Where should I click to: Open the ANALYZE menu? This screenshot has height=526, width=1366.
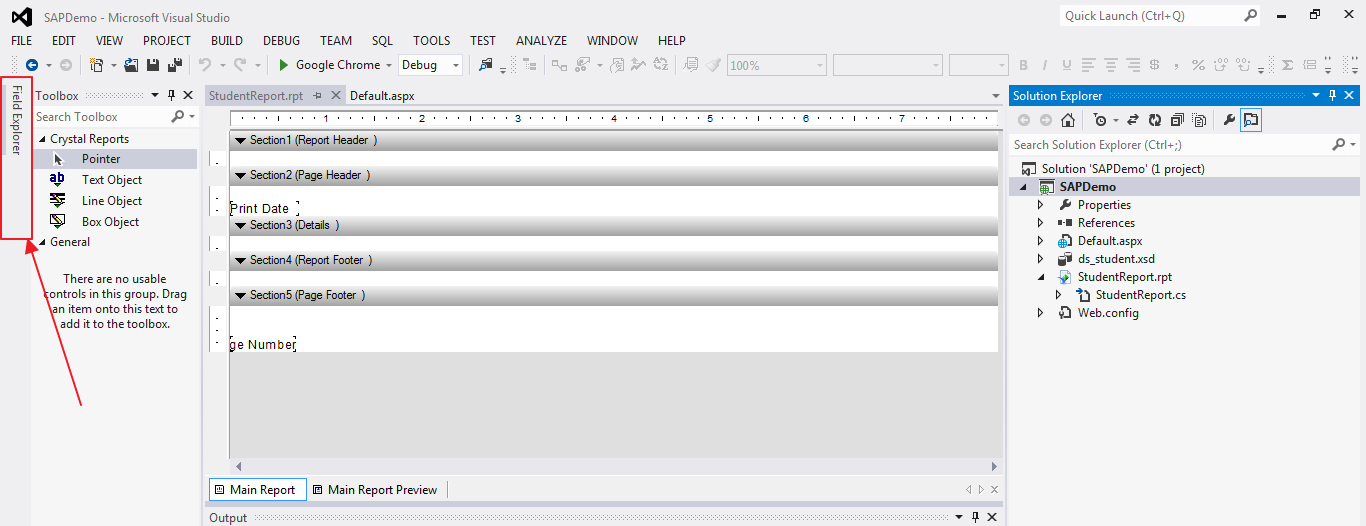[541, 41]
